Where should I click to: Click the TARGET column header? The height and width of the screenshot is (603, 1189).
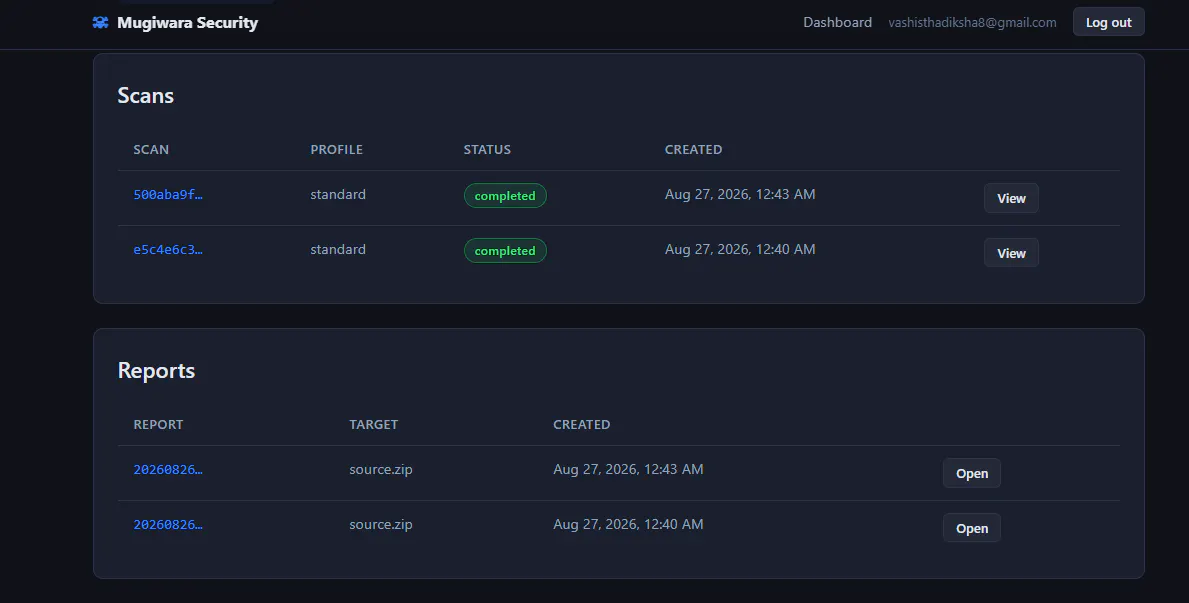[x=373, y=425]
